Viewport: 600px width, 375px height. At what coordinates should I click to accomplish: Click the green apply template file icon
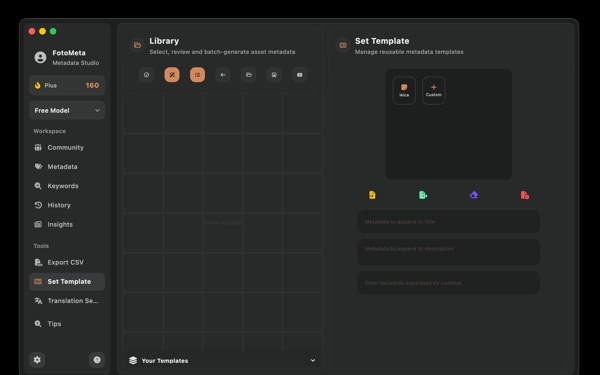tap(423, 195)
